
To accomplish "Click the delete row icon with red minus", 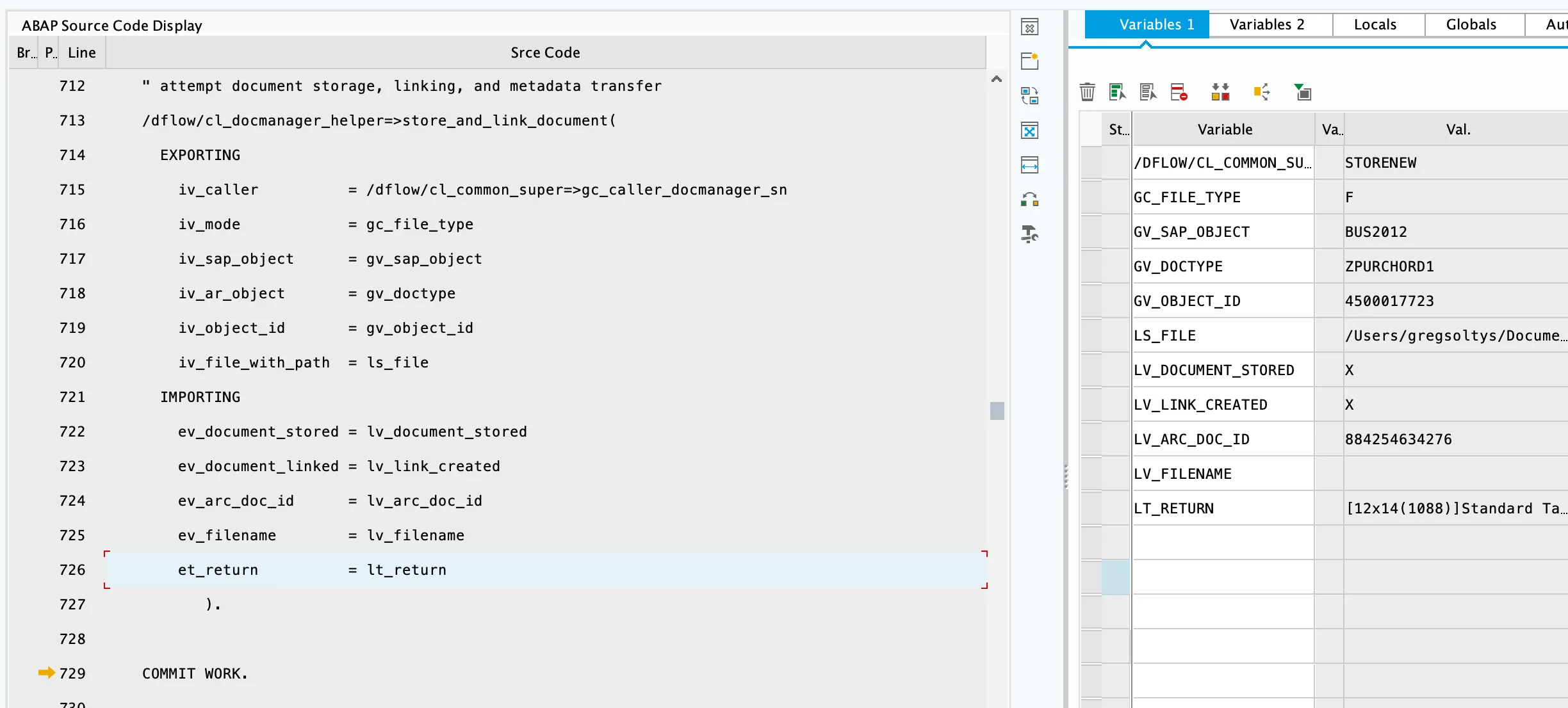I will tap(1179, 92).
